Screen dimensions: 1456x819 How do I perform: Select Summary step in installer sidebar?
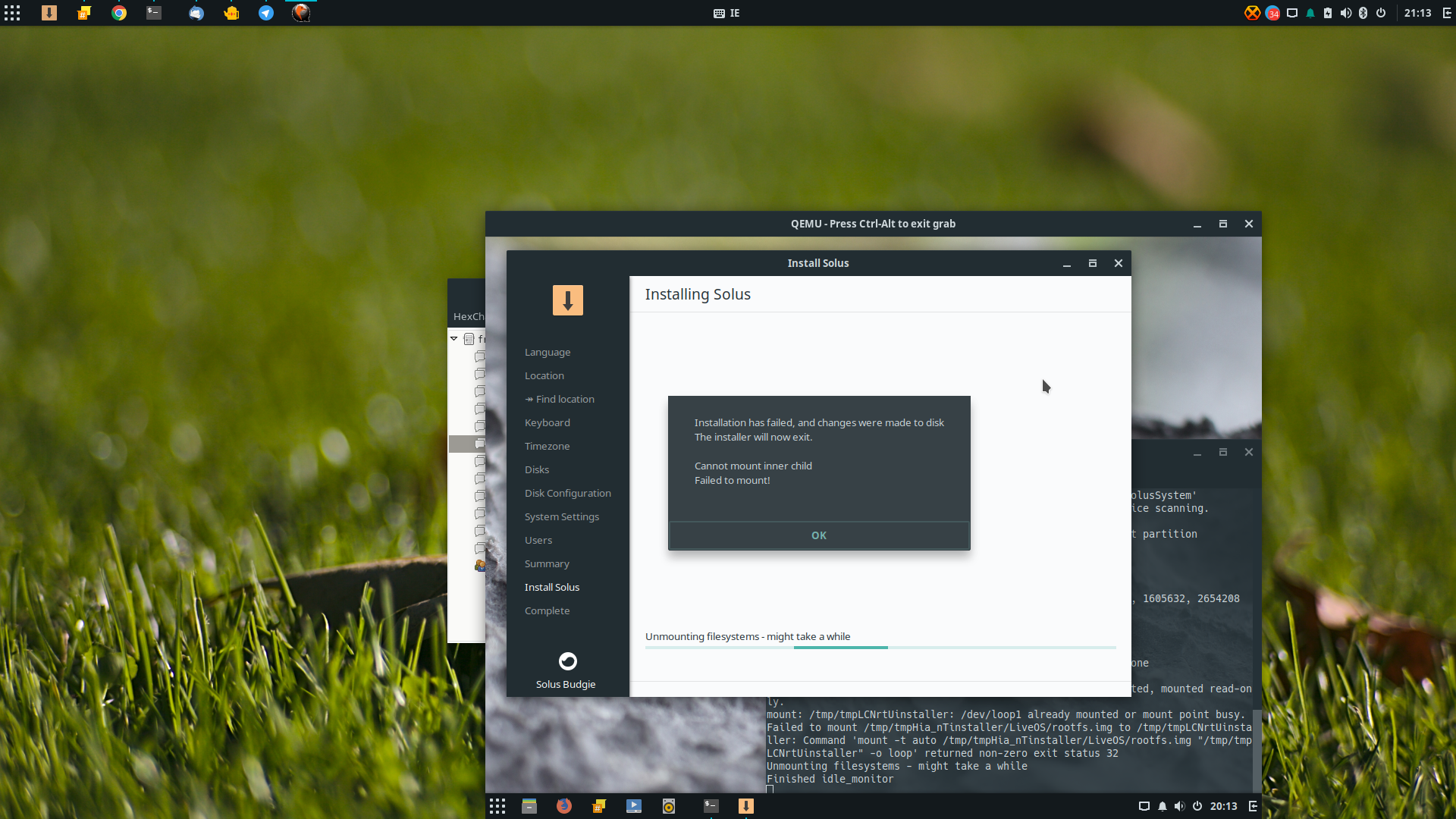click(547, 564)
